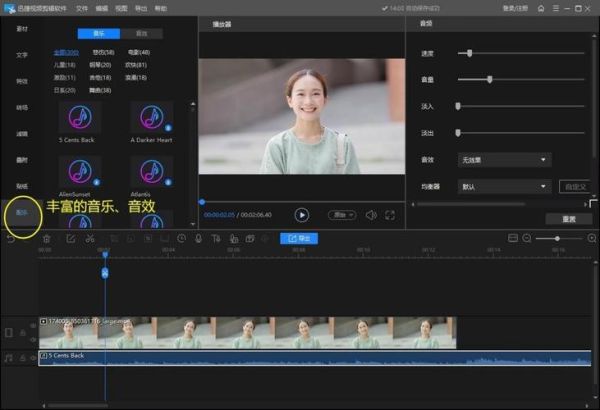Select the scissors split tool
This screenshot has height=410, width=600.
pyautogui.click(x=90, y=238)
